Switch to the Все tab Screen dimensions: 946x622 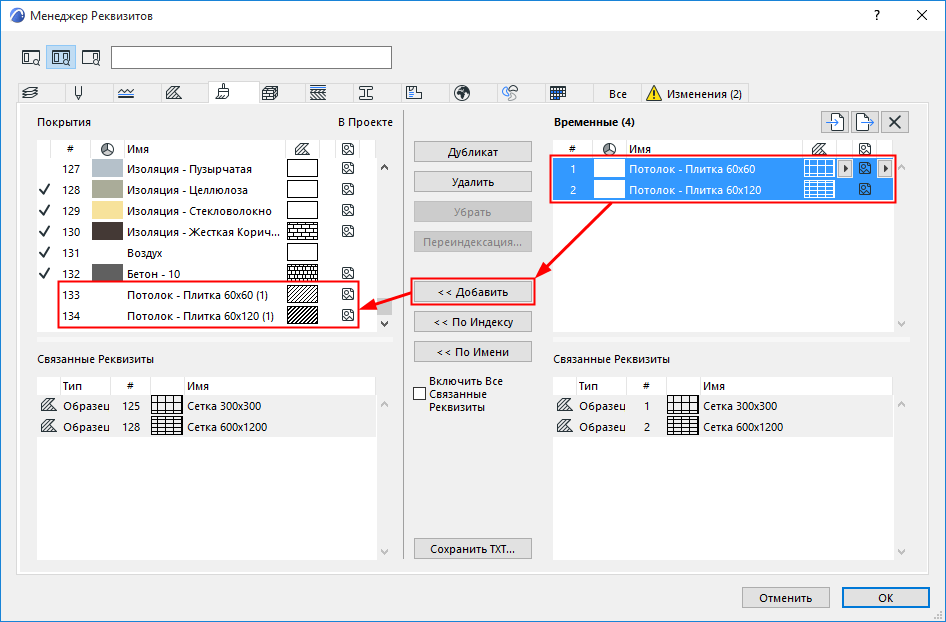click(617, 94)
